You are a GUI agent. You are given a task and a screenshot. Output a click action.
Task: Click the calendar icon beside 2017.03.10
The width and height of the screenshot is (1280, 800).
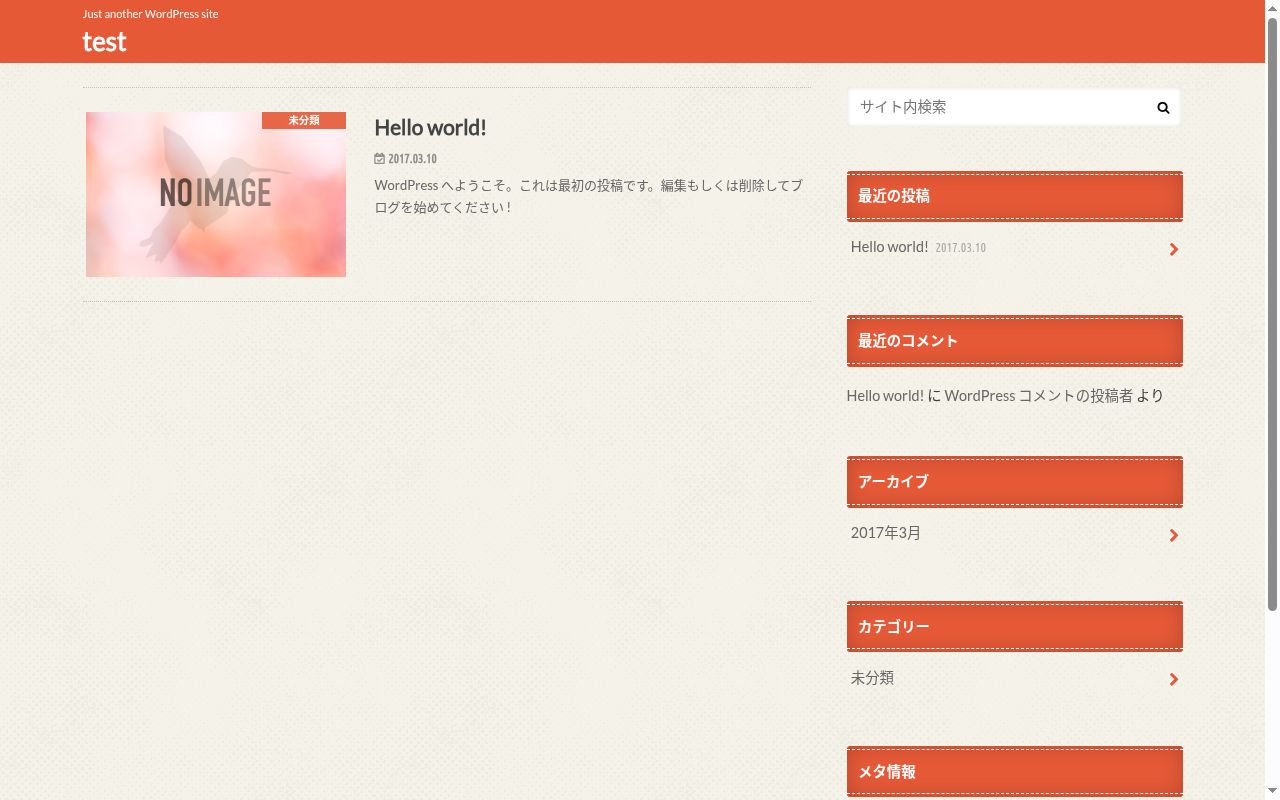379,158
